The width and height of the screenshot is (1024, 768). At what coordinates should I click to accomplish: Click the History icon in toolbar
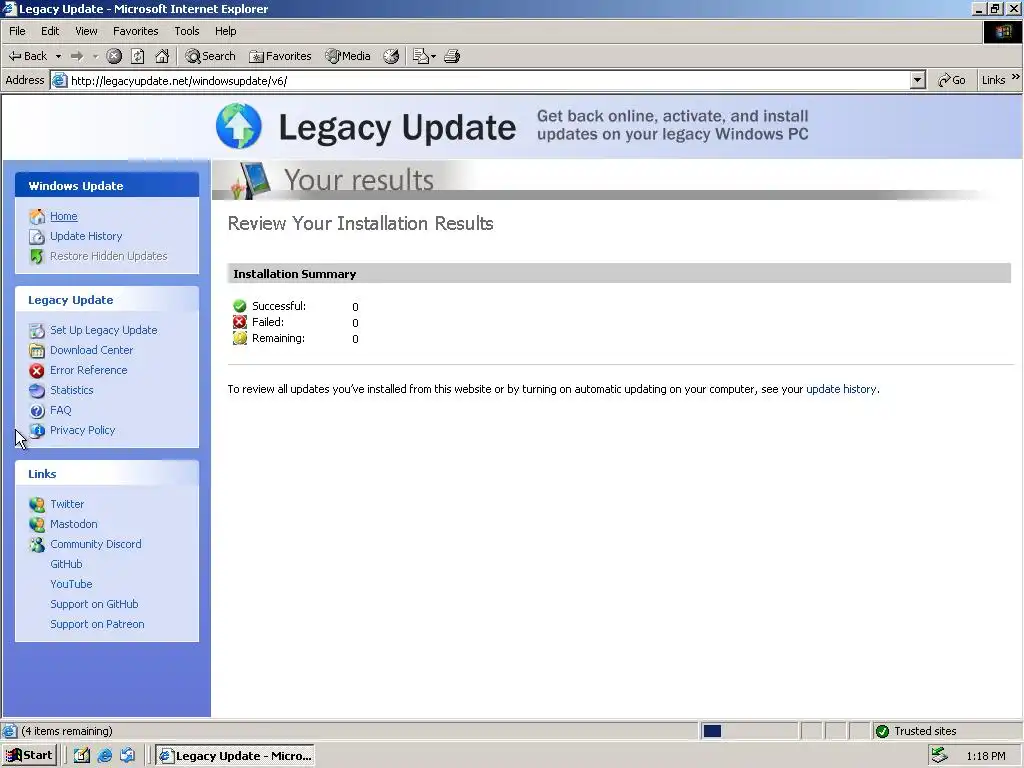tap(391, 56)
